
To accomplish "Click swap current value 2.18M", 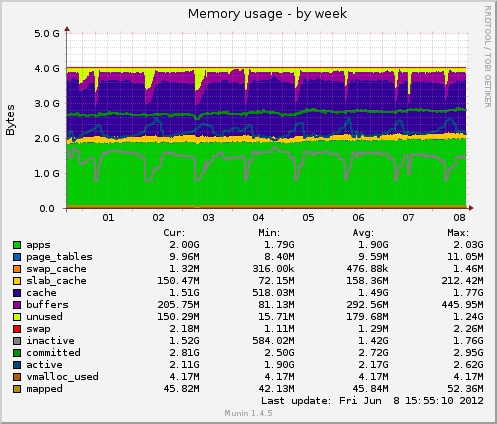I will coord(184,329).
